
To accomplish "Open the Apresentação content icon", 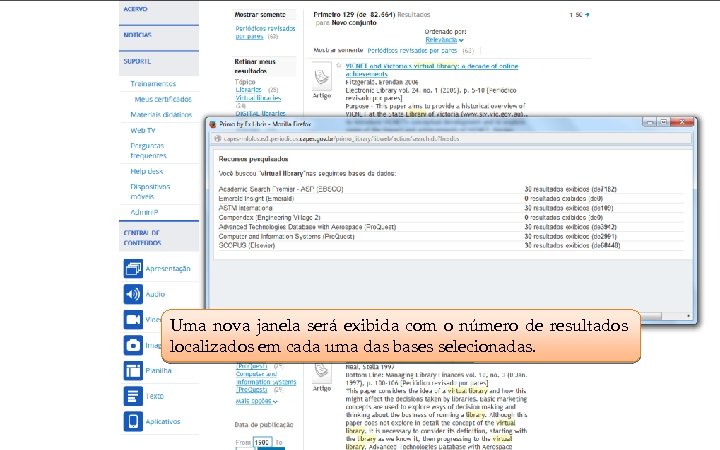I will (133, 269).
